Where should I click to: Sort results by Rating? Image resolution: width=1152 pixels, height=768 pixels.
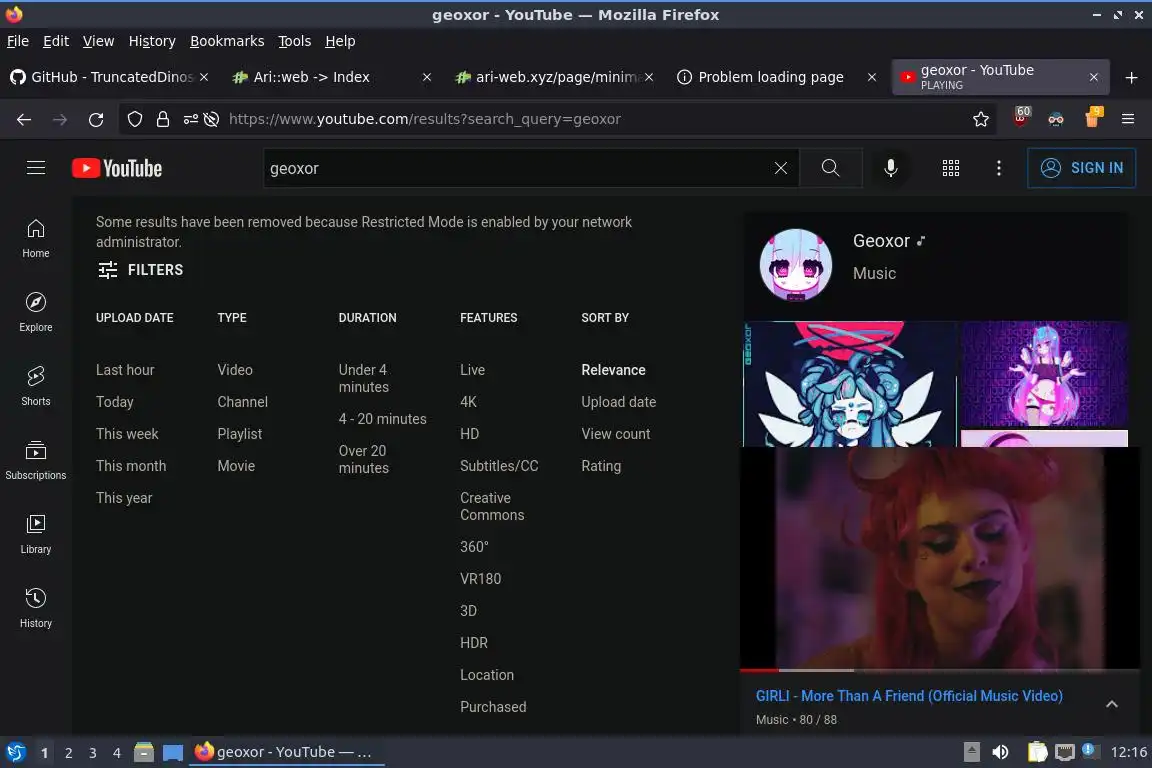point(601,466)
